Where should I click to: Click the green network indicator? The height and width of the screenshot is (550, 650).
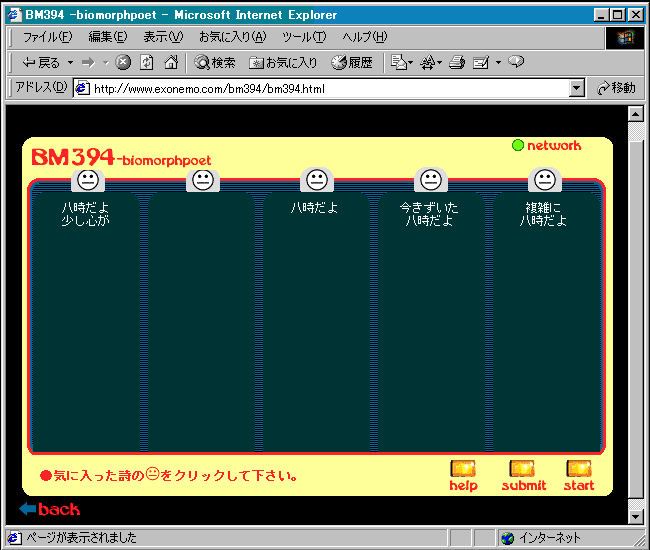pos(518,146)
